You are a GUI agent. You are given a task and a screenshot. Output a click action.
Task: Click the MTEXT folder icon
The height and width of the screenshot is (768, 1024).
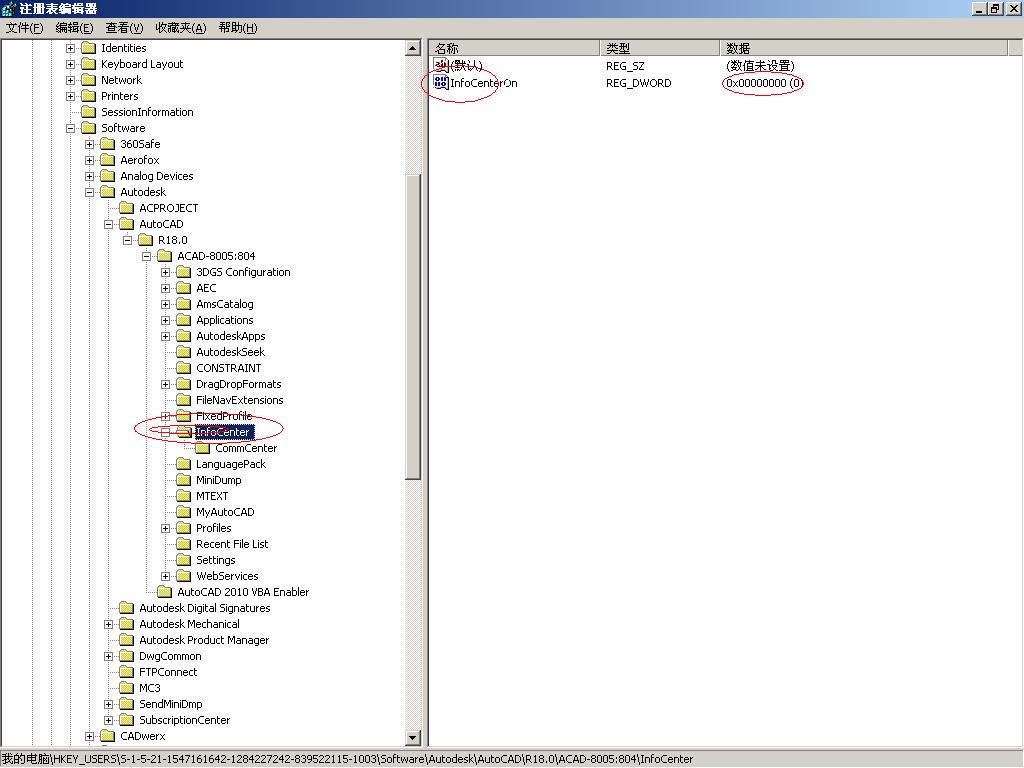click(184, 496)
